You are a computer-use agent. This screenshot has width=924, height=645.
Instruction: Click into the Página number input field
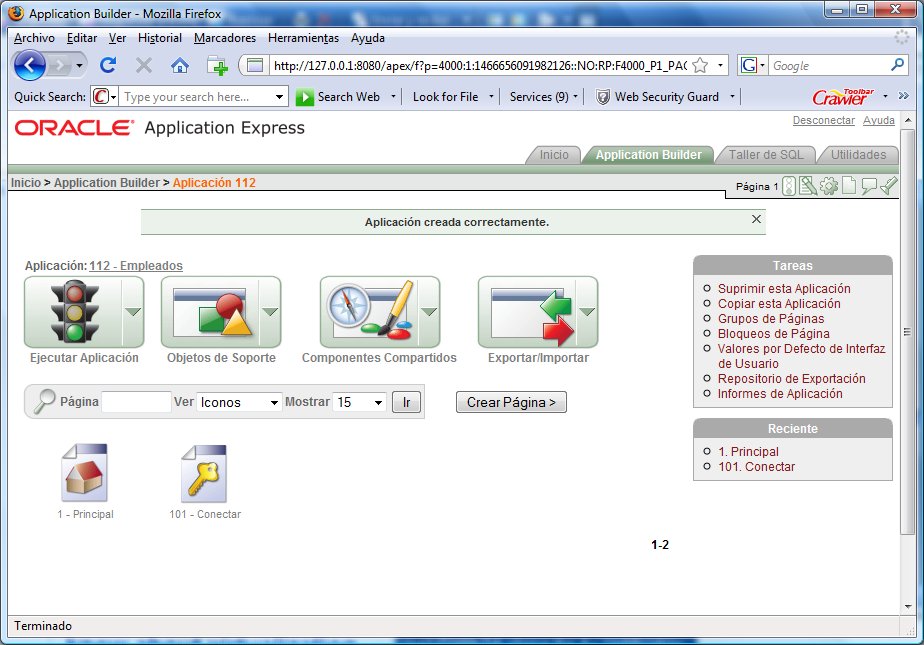point(136,402)
